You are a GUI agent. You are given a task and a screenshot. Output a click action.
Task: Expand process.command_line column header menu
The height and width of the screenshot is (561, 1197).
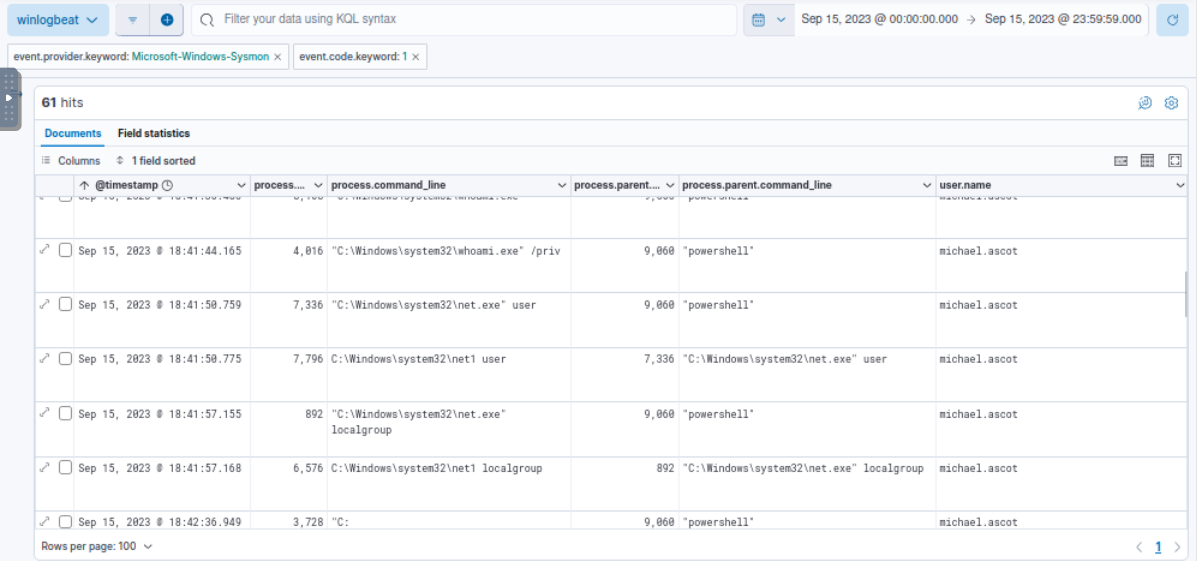coord(561,185)
